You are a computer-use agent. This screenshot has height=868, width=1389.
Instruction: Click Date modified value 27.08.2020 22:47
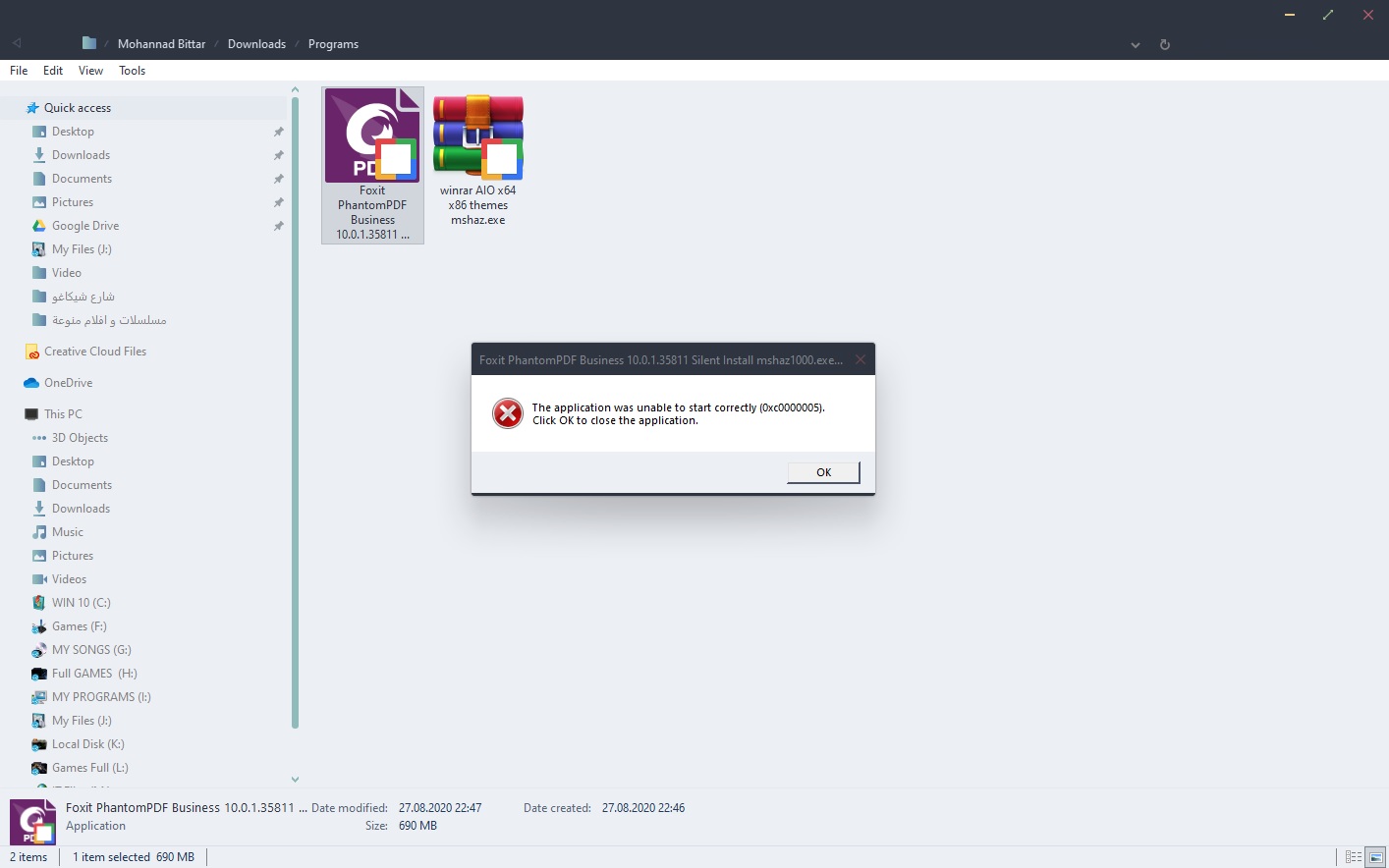pyautogui.click(x=440, y=808)
